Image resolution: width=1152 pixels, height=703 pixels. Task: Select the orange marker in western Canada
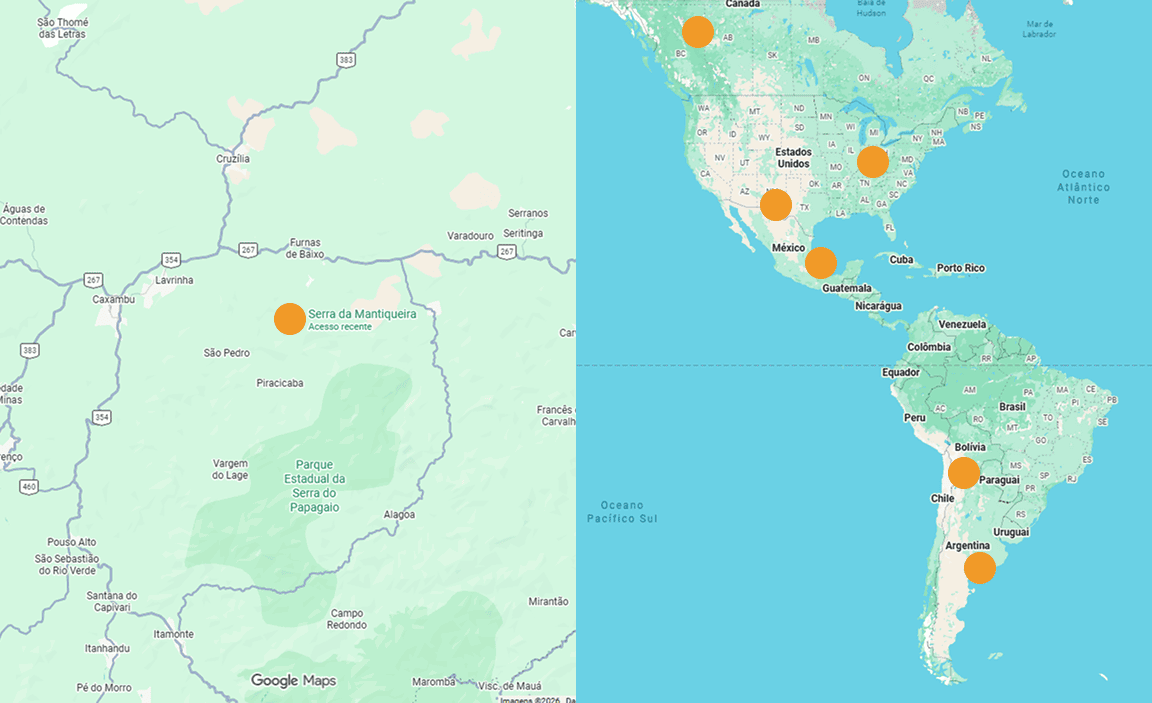tap(697, 32)
